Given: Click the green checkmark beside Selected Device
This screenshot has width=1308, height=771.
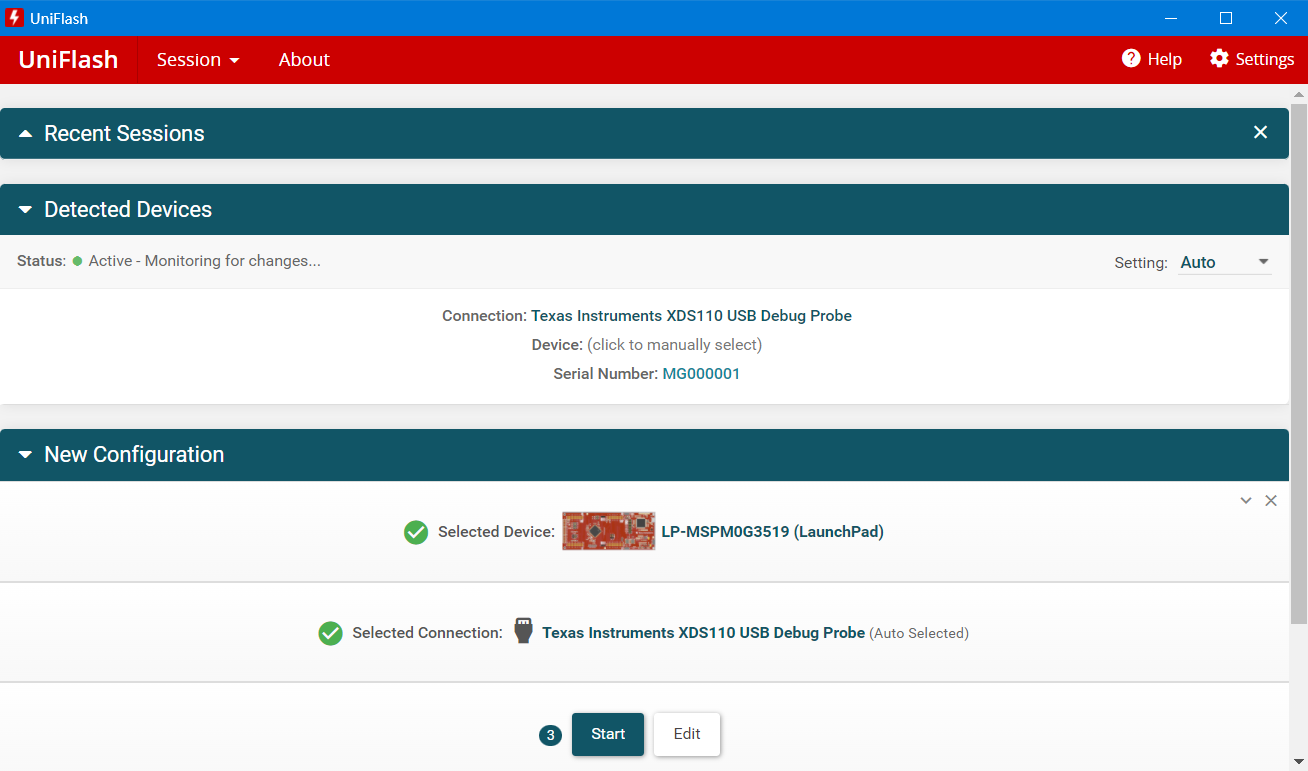Looking at the screenshot, I should tap(416, 532).
